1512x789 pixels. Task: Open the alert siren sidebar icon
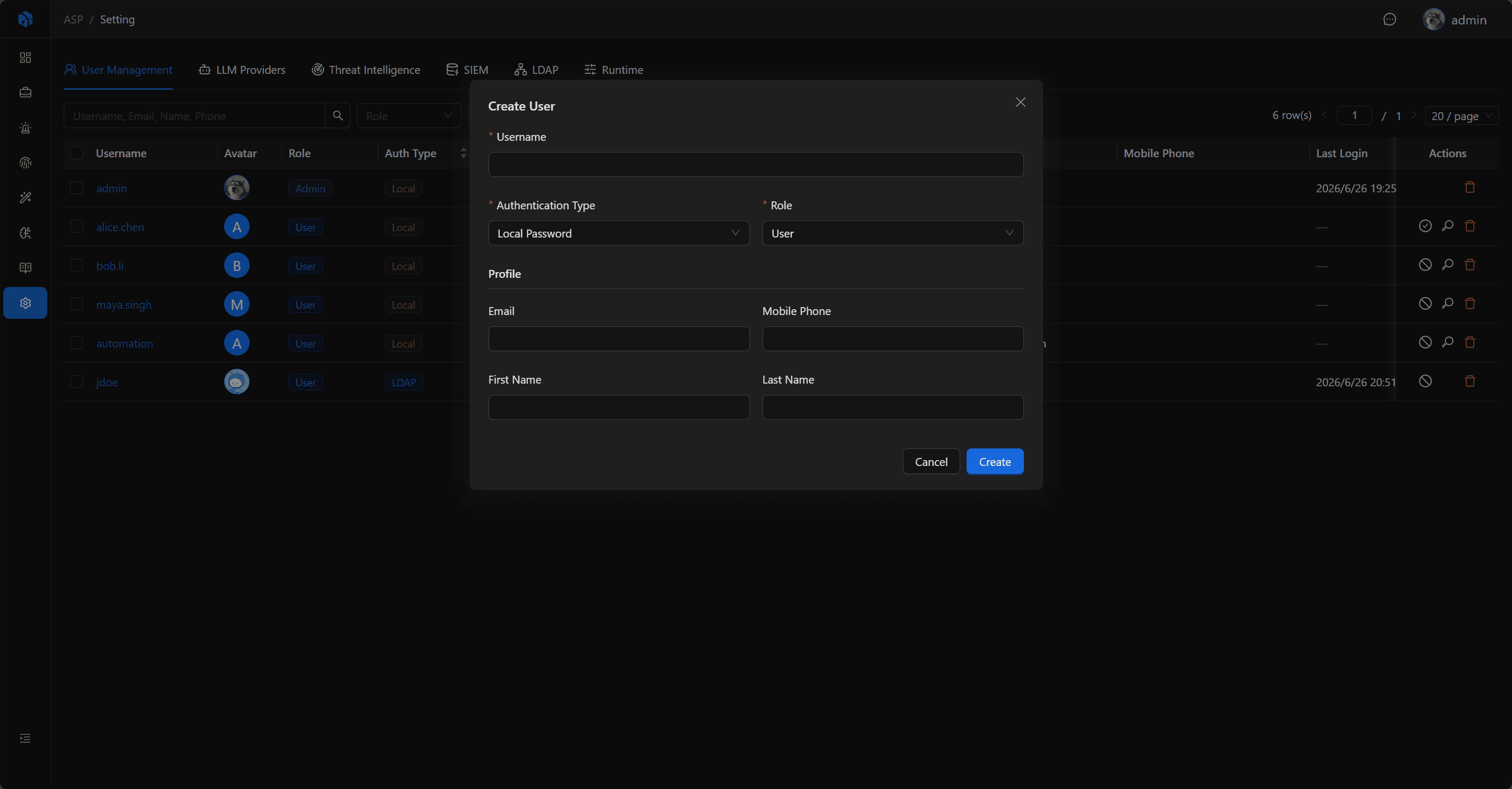coord(25,128)
